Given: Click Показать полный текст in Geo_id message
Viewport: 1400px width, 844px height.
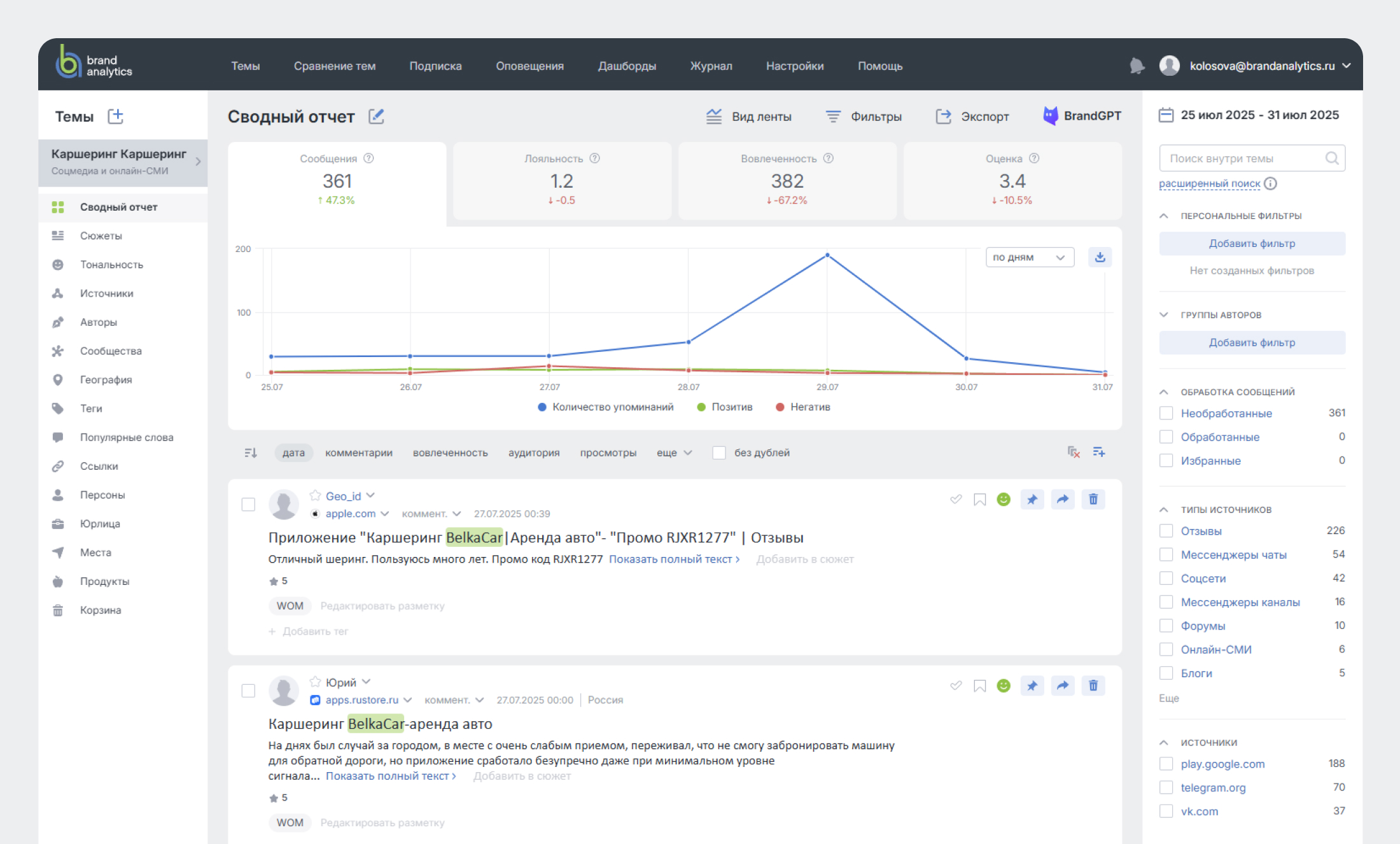Looking at the screenshot, I should point(674,559).
